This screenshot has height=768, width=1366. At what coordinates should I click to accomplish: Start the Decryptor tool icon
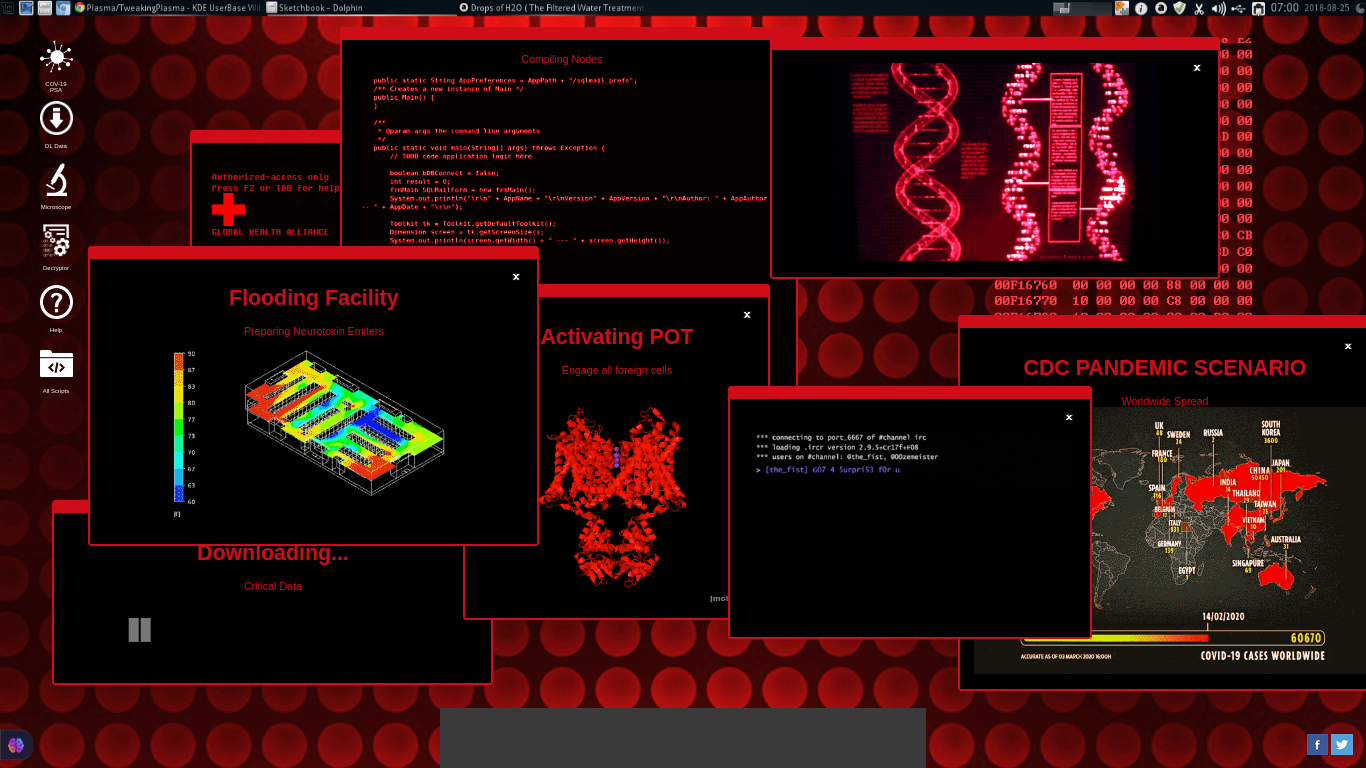[56, 242]
